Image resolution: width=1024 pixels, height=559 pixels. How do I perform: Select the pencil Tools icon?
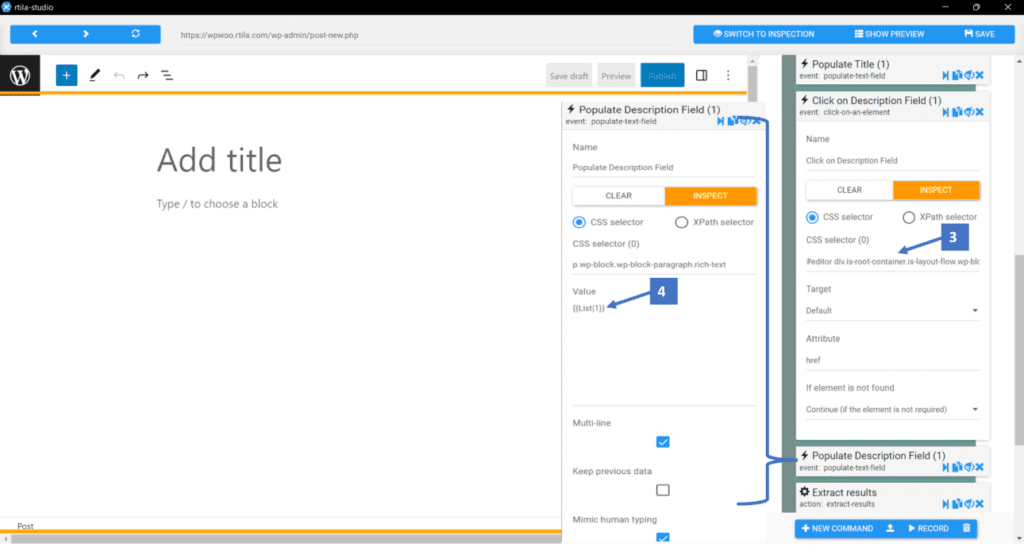click(95, 75)
